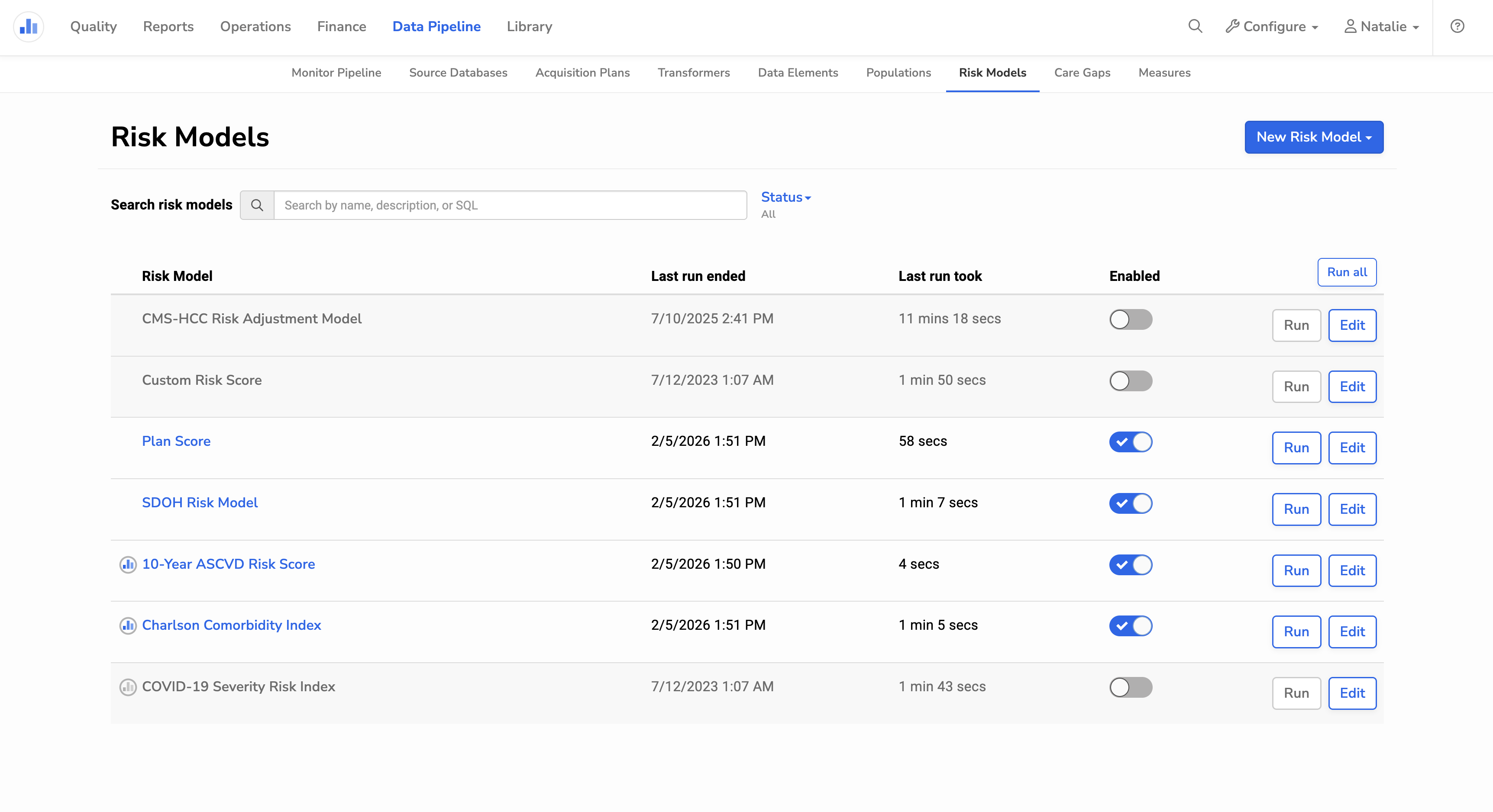1493x812 pixels.
Task: Click the chart icon beside Charlson Comorbidity Index
Action: [127, 626]
